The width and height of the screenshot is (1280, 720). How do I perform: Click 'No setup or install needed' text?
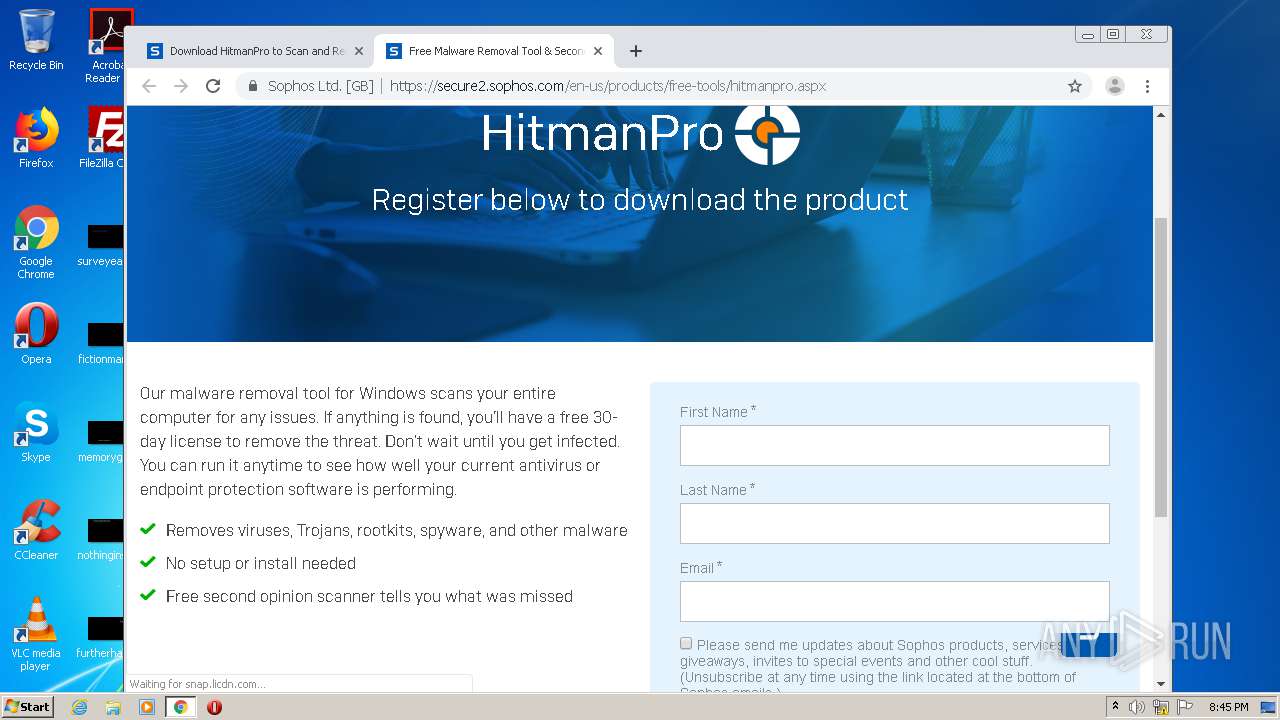[261, 564]
